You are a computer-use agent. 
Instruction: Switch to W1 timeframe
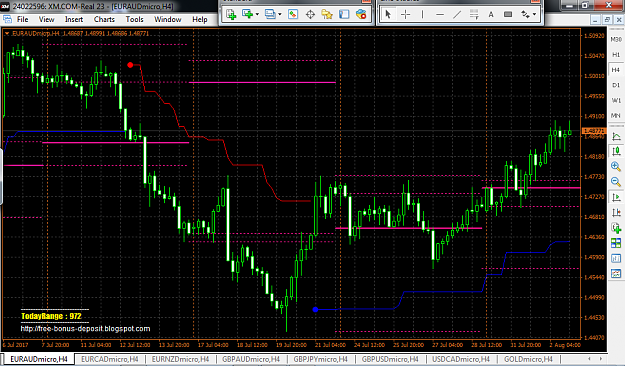[616, 100]
